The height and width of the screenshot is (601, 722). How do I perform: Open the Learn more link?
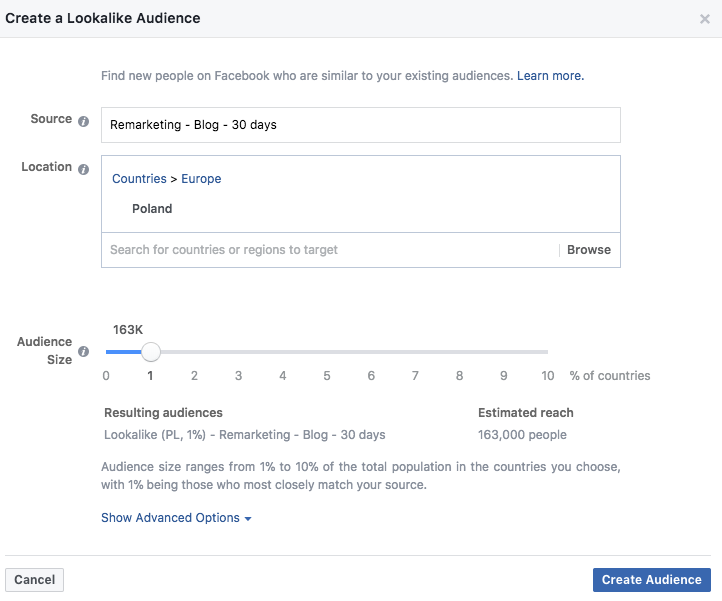550,76
